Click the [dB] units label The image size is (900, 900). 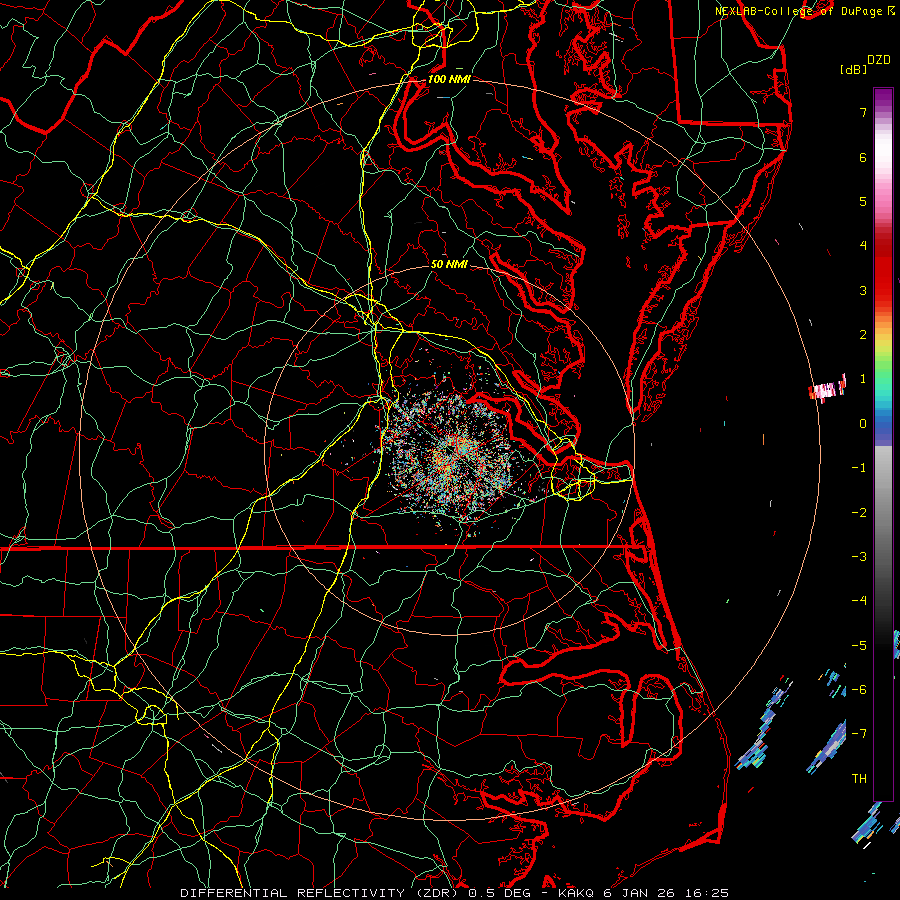pos(854,69)
